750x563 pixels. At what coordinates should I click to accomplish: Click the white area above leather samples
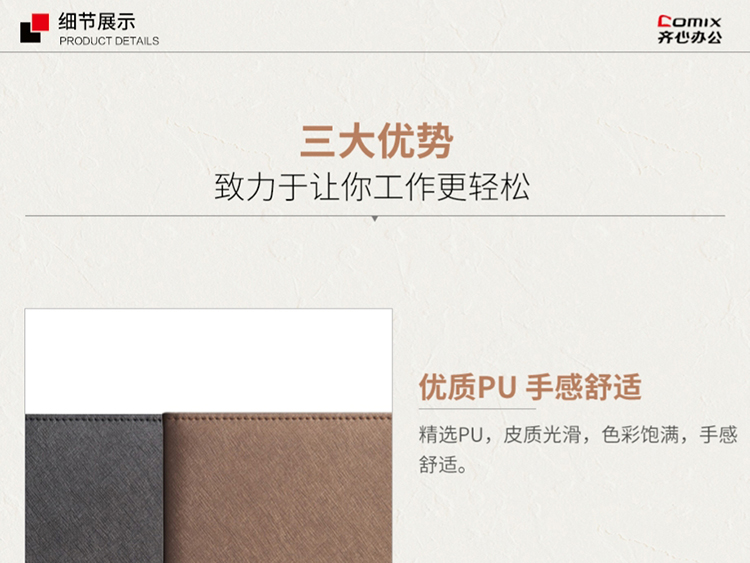coord(209,361)
